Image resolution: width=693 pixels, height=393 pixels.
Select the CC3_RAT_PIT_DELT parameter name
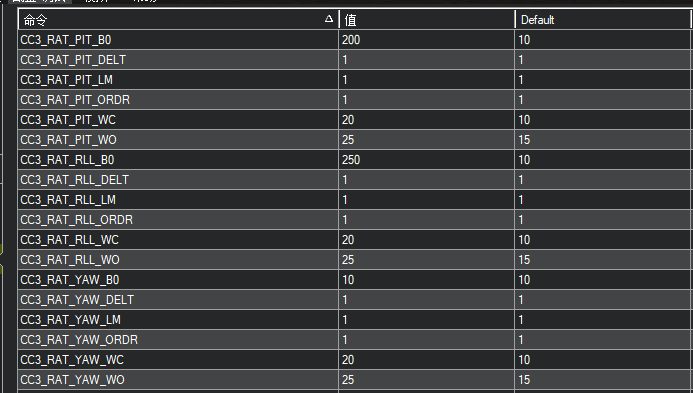click(x=73, y=60)
